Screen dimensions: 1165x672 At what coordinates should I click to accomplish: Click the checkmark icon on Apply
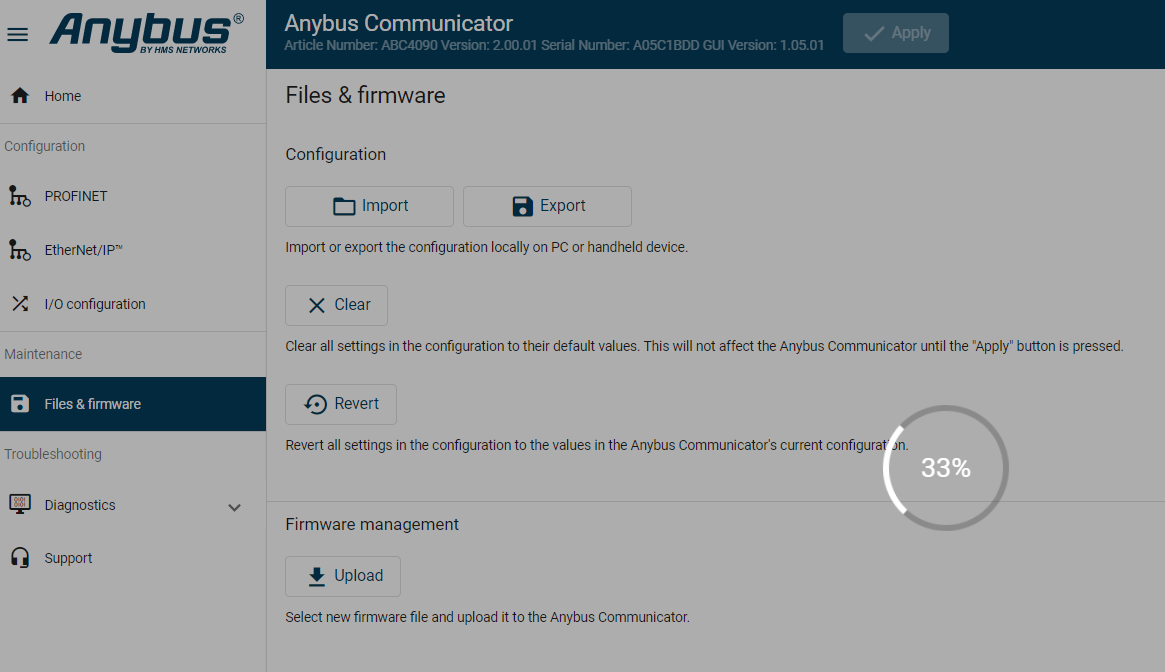[x=874, y=33]
